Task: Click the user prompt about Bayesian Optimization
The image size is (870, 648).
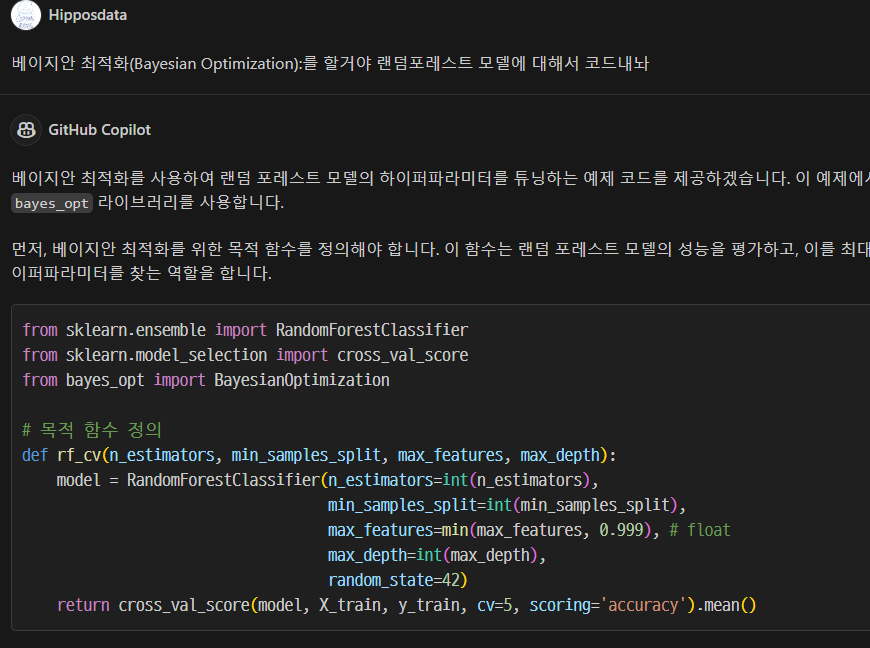Action: point(330,63)
